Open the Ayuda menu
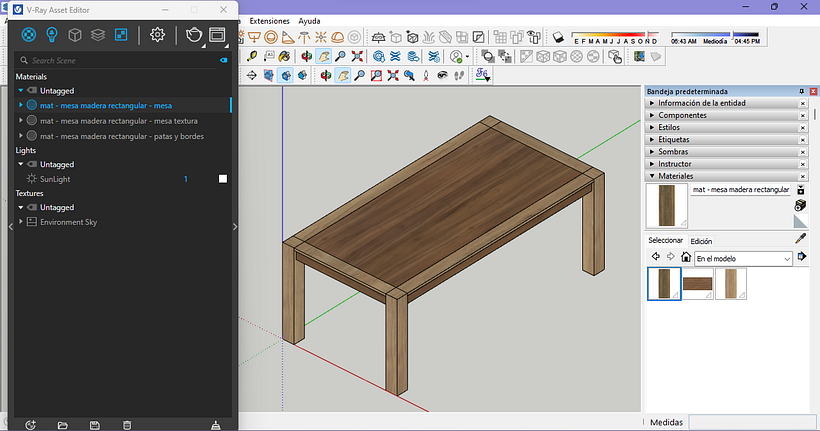Viewport: 820px width, 431px height. click(x=309, y=21)
